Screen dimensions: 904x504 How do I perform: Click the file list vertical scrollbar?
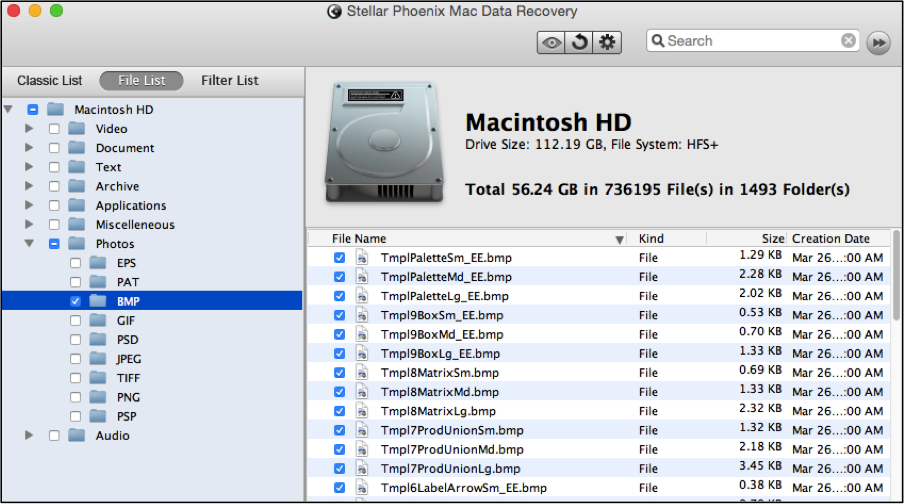tap(897, 276)
